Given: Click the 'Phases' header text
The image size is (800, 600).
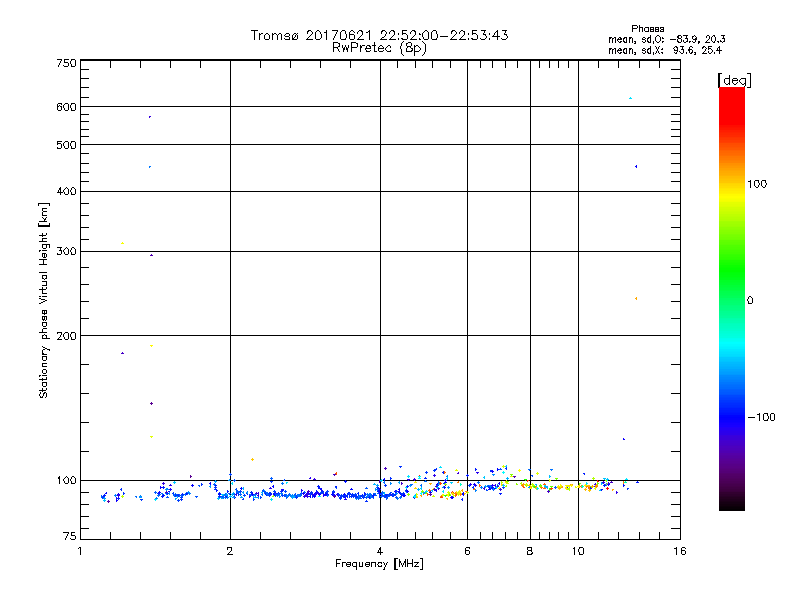Looking at the screenshot, I should (x=647, y=29).
